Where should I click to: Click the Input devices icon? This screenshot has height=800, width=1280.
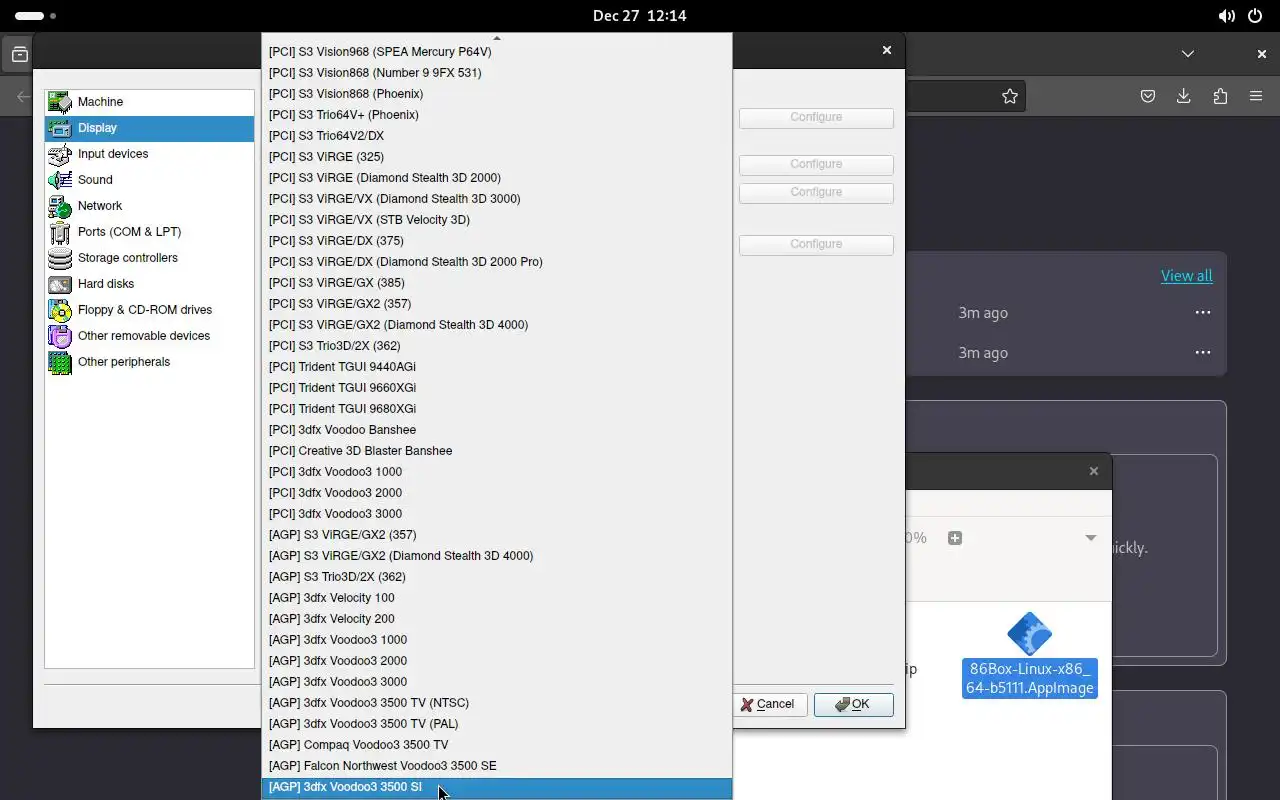(x=60, y=154)
